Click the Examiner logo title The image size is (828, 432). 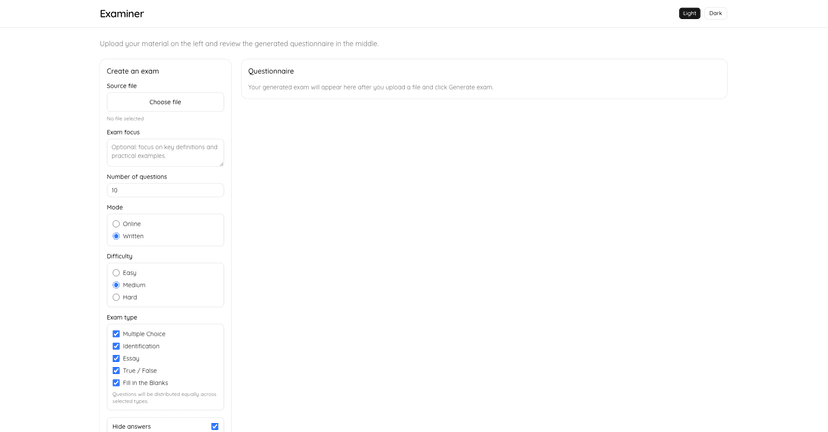[x=122, y=14]
